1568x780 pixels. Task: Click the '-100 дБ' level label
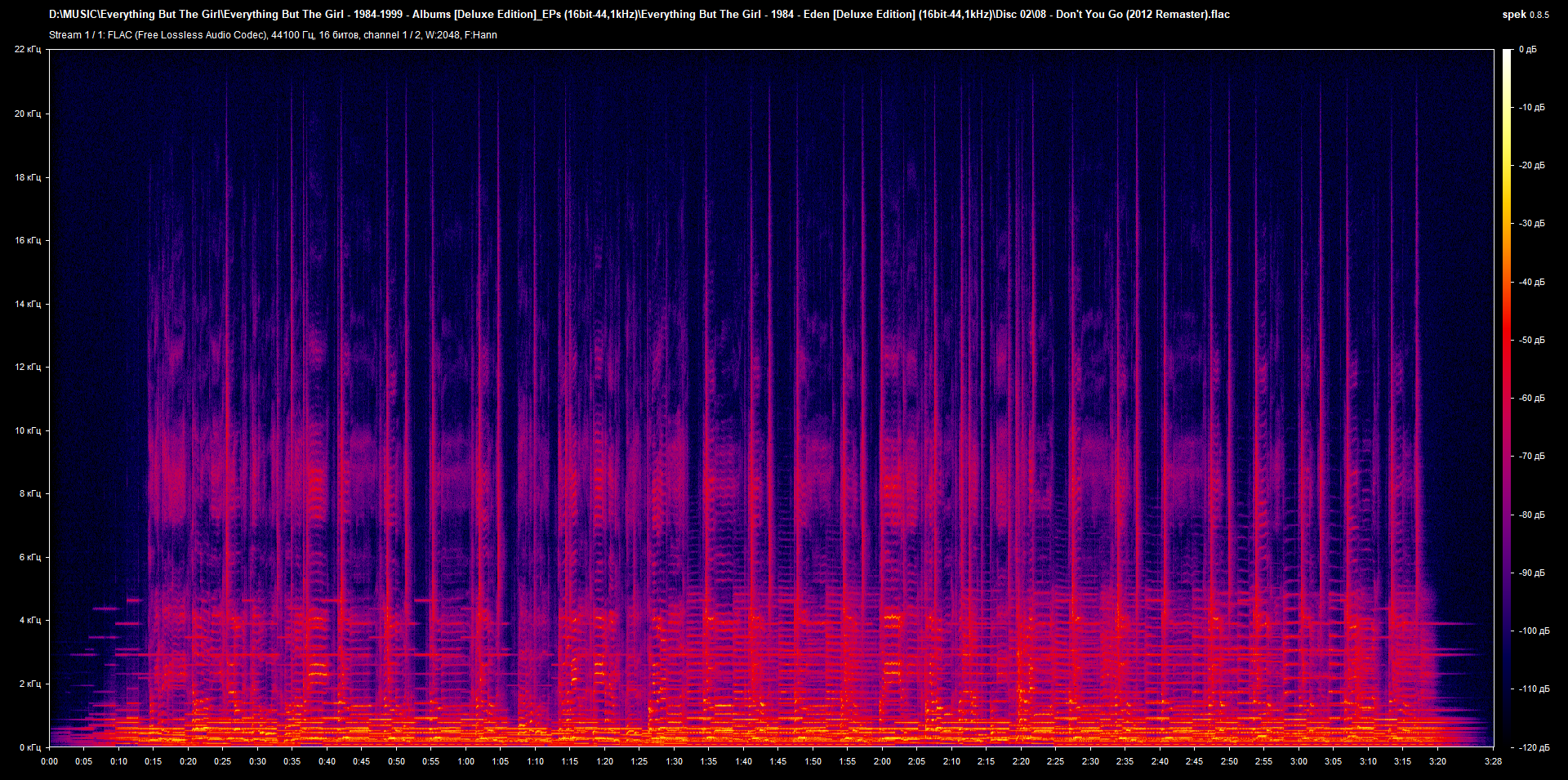(x=1533, y=631)
